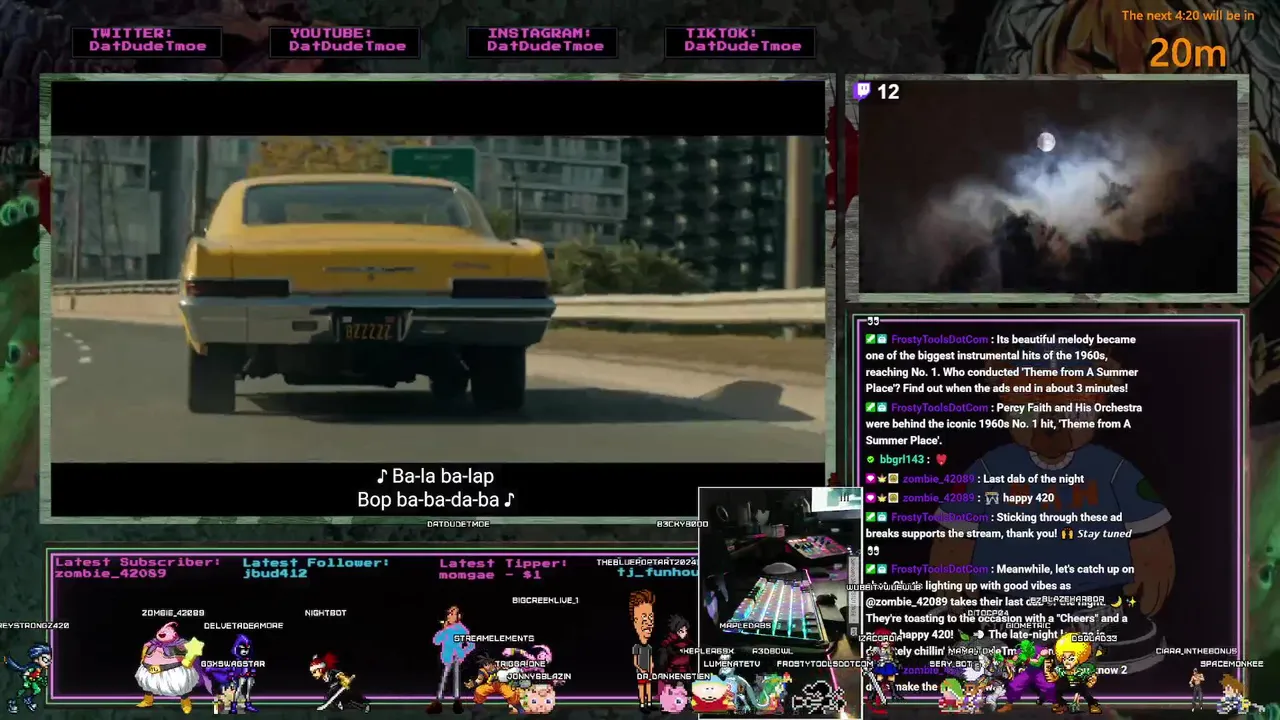Click the crown badge on 'Last dab of the night'
Viewport: 1280px width, 720px height.
click(882, 479)
